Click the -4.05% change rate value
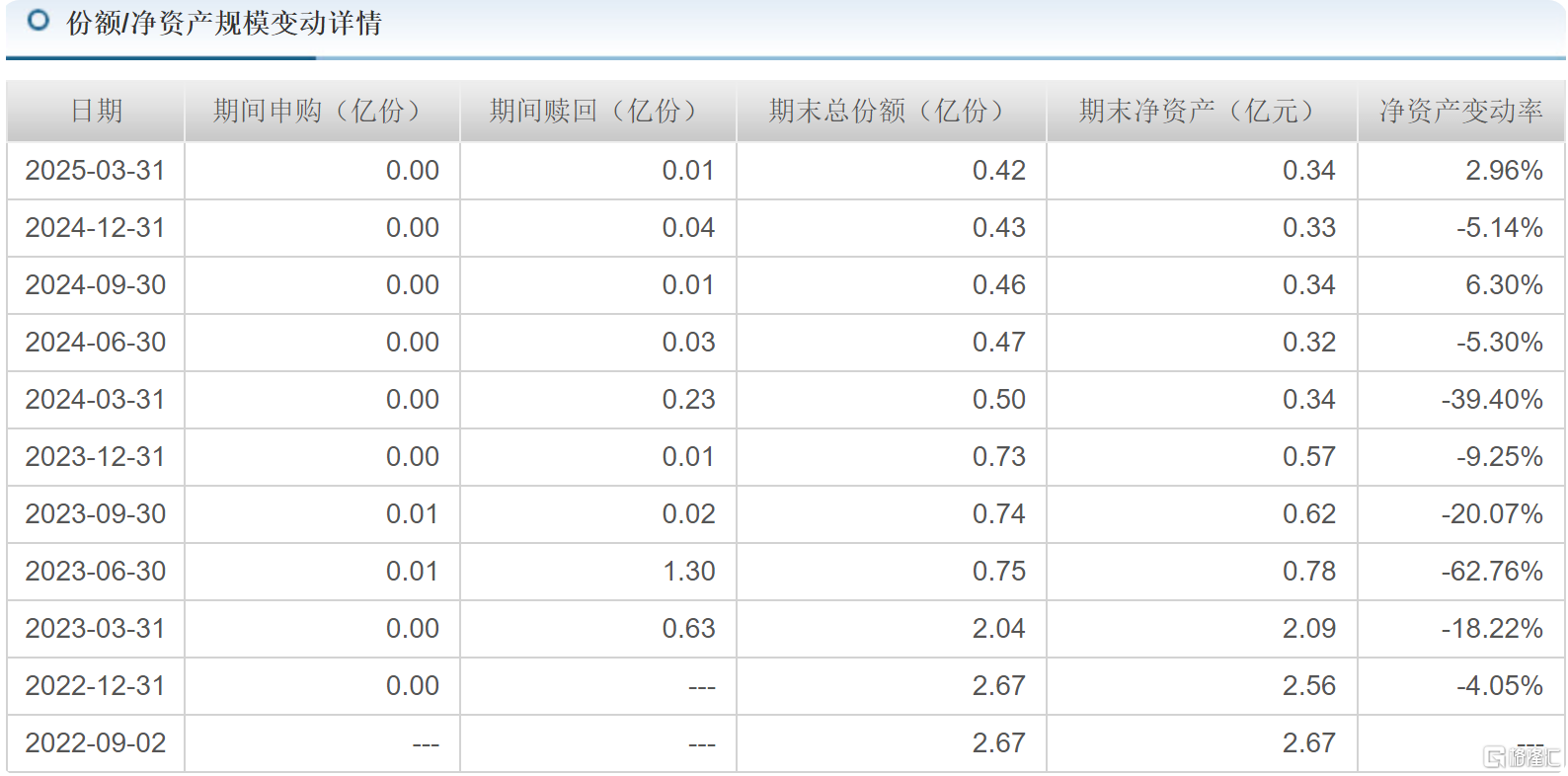1568x776 pixels. coord(1500,686)
